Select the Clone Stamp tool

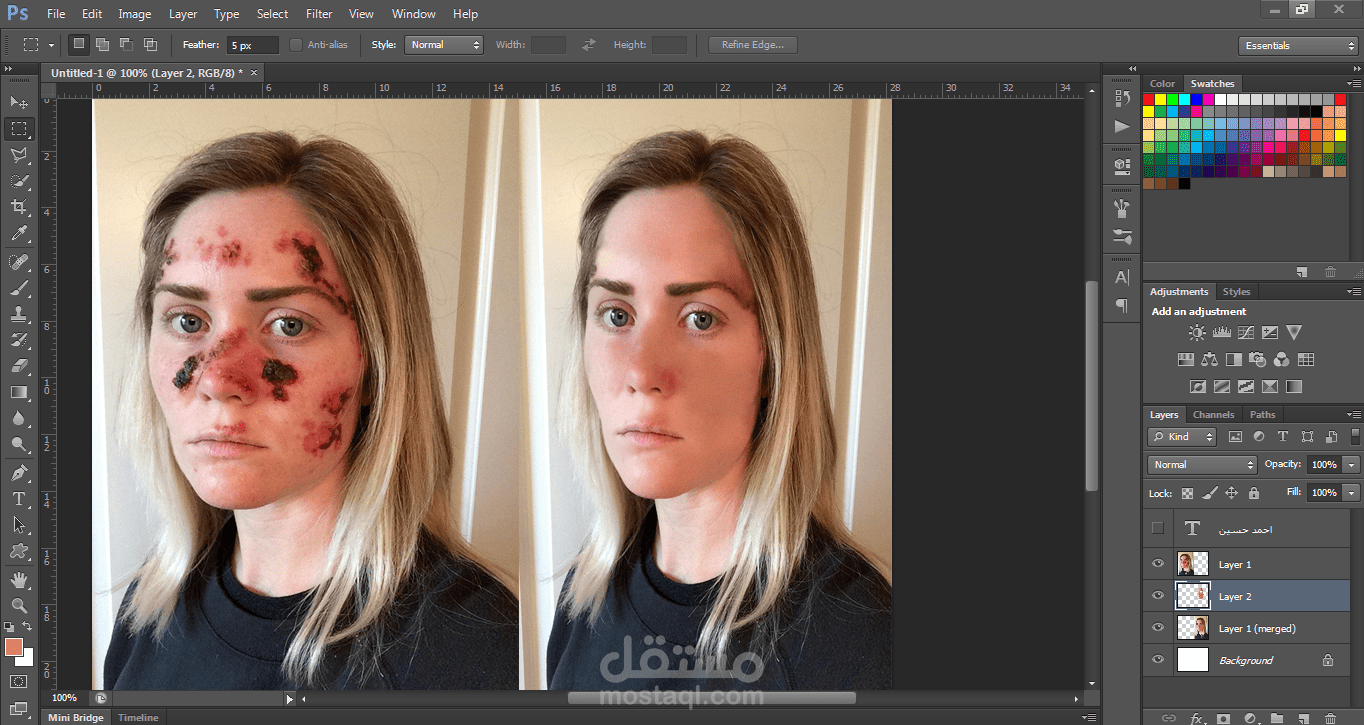19,314
